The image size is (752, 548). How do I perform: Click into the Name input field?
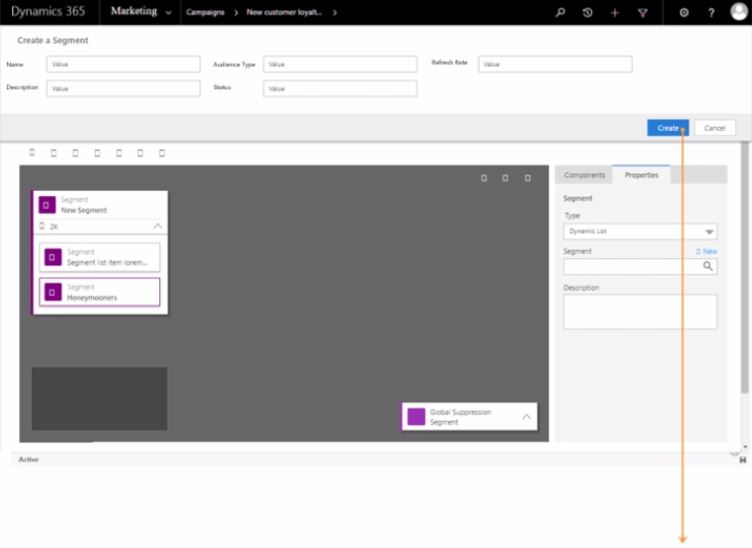[x=123, y=64]
